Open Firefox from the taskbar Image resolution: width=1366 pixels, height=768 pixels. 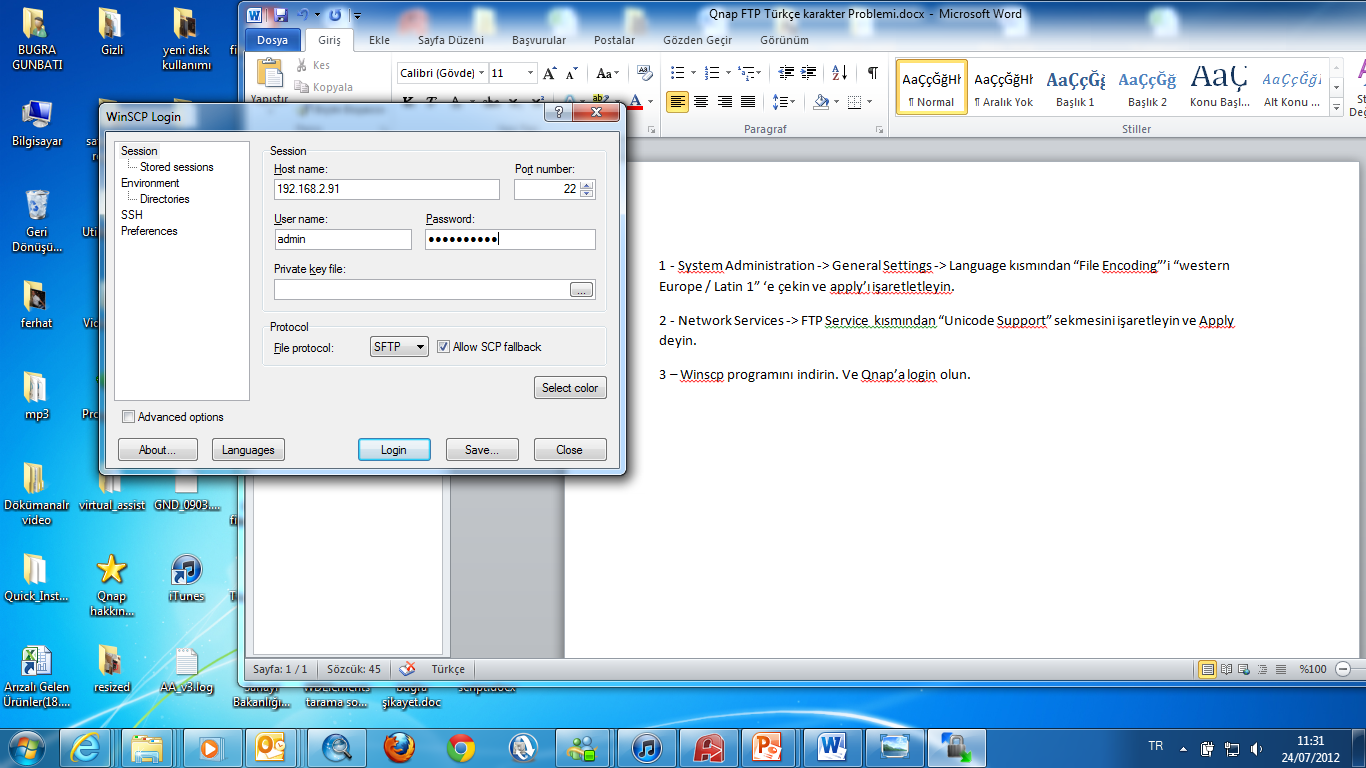point(398,747)
